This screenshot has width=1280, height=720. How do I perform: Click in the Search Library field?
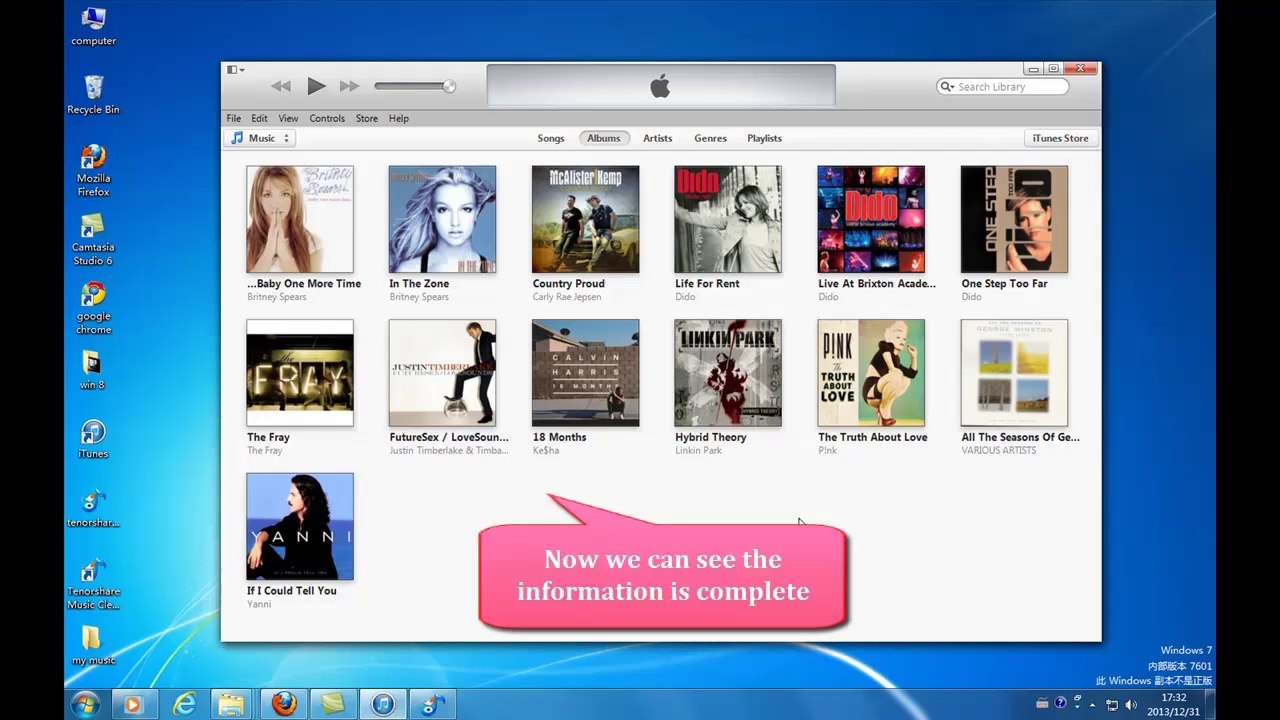coord(1003,87)
